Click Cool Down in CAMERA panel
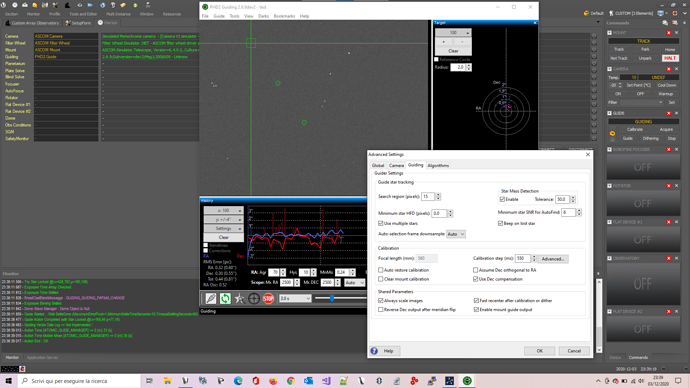This screenshot has width=690, height=388. 666,85
